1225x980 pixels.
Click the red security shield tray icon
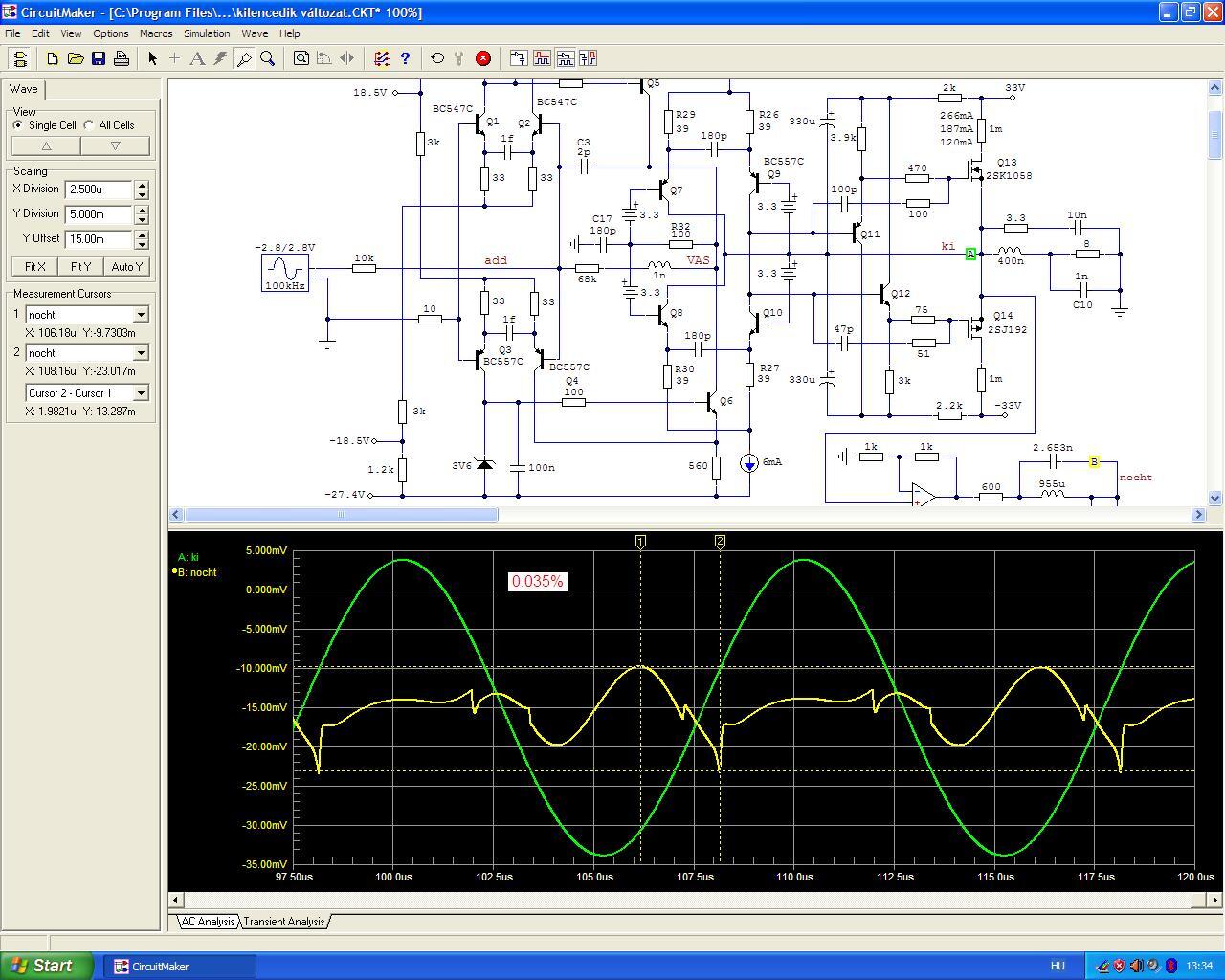(1119, 966)
